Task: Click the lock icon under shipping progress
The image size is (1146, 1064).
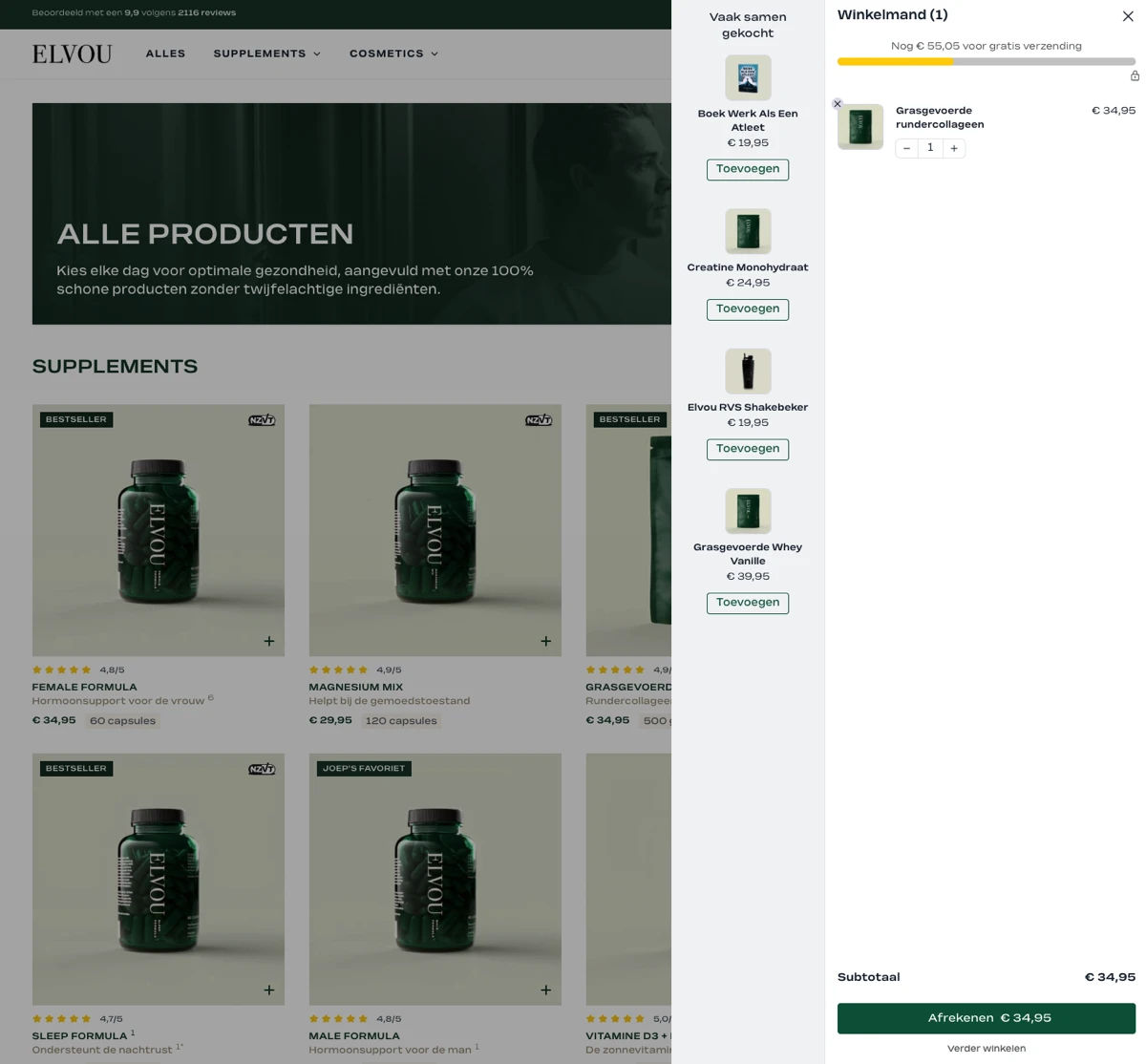Action: [x=1135, y=76]
